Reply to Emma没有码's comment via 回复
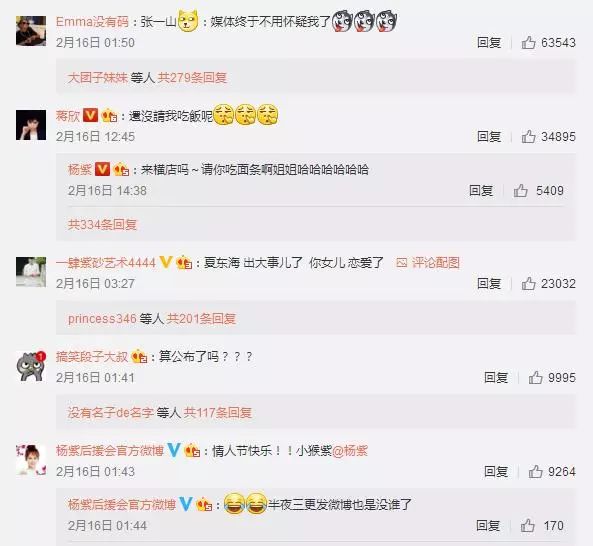 click(x=489, y=42)
